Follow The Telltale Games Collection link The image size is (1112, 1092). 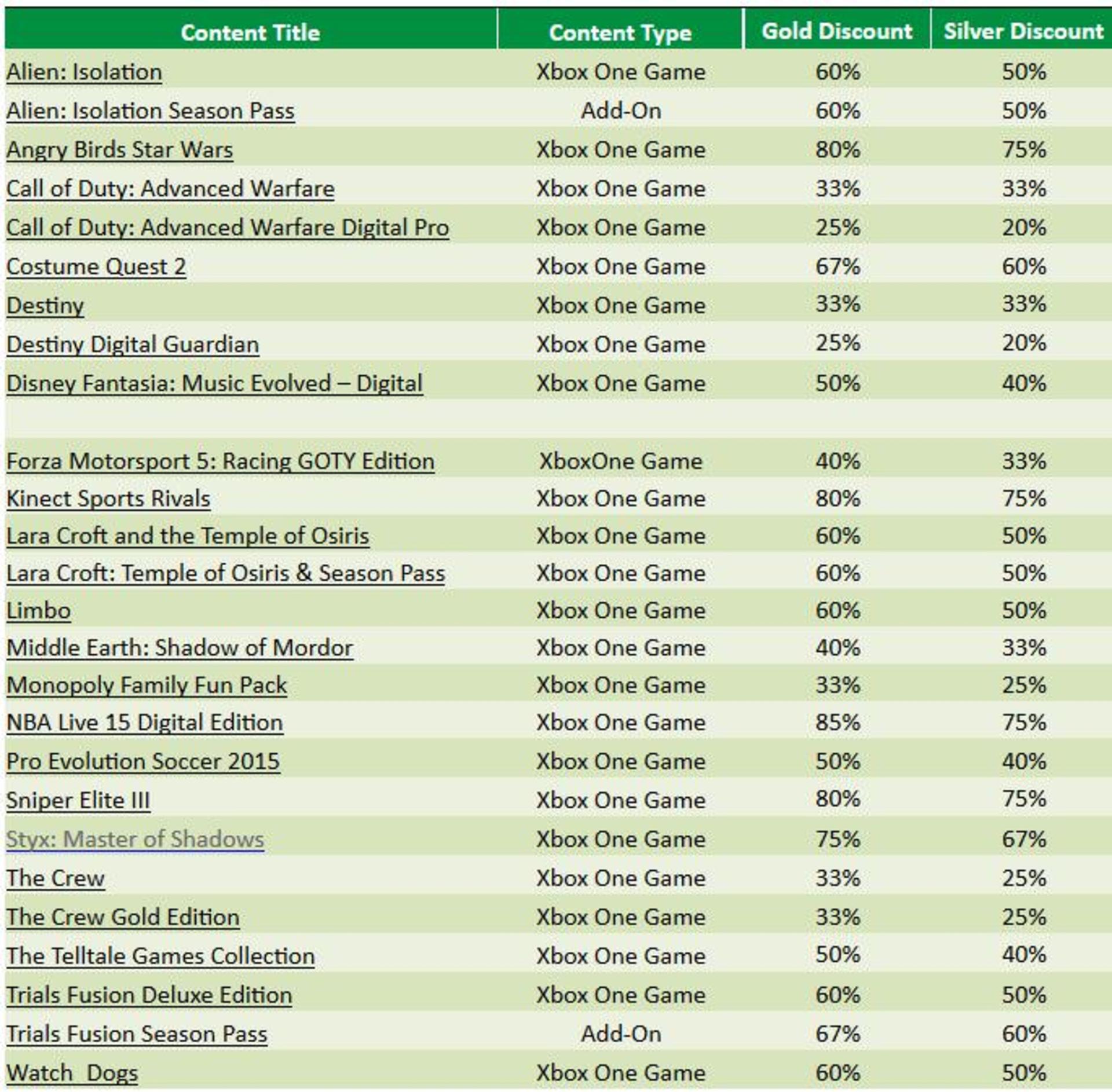(x=160, y=956)
